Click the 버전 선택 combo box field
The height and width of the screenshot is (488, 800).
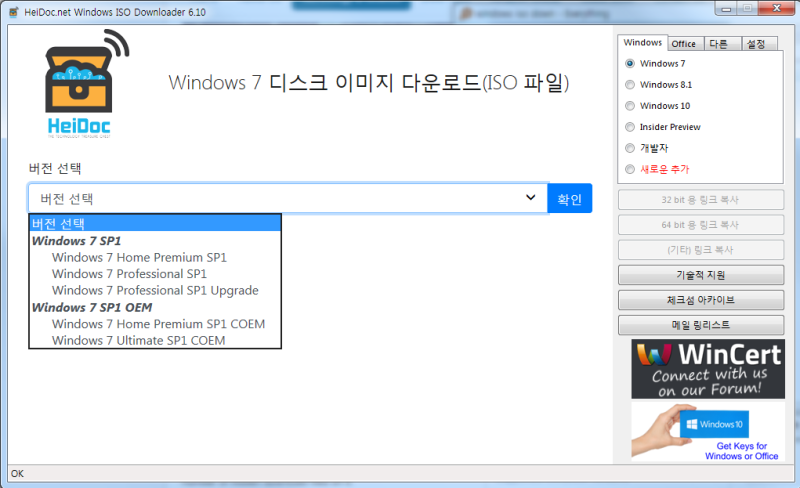pyautogui.click(x=288, y=198)
